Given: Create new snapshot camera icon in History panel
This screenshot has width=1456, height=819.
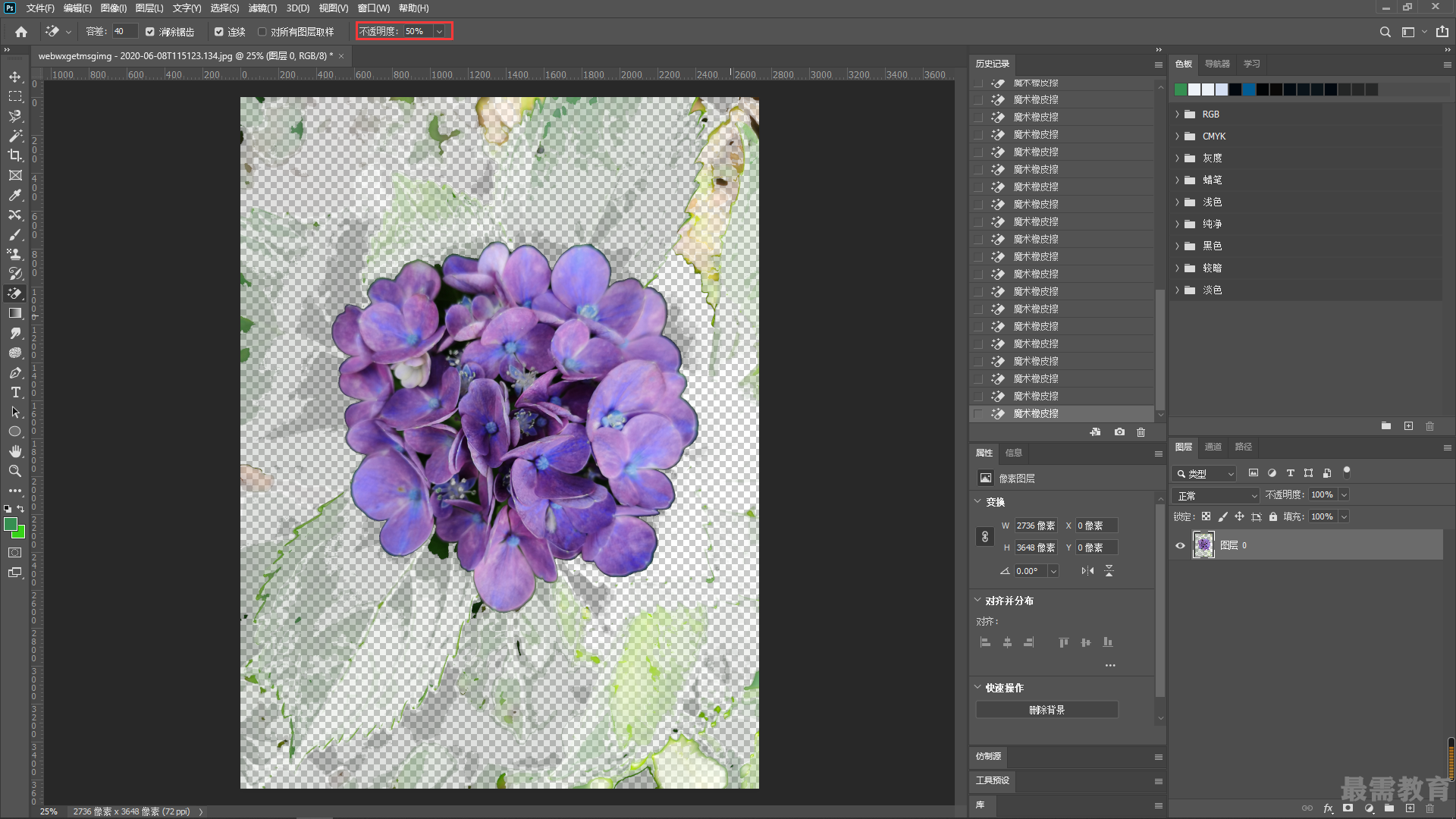Looking at the screenshot, I should click(1119, 432).
